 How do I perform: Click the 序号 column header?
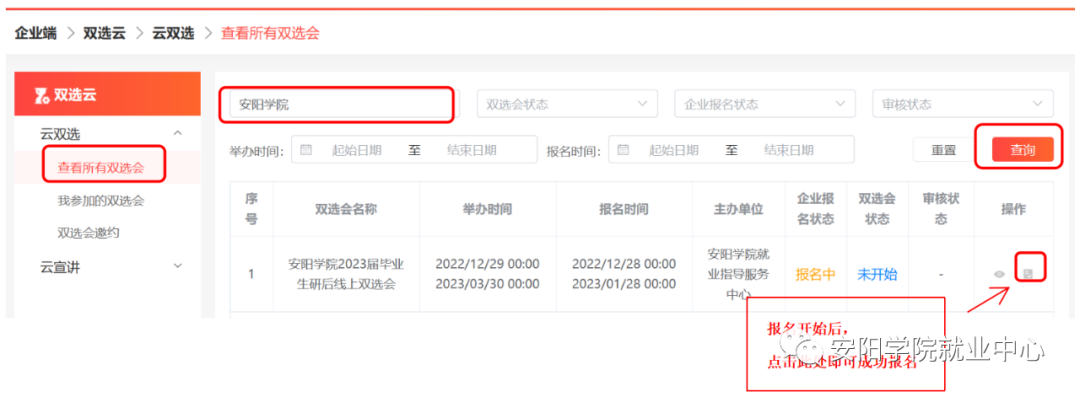pos(251,210)
